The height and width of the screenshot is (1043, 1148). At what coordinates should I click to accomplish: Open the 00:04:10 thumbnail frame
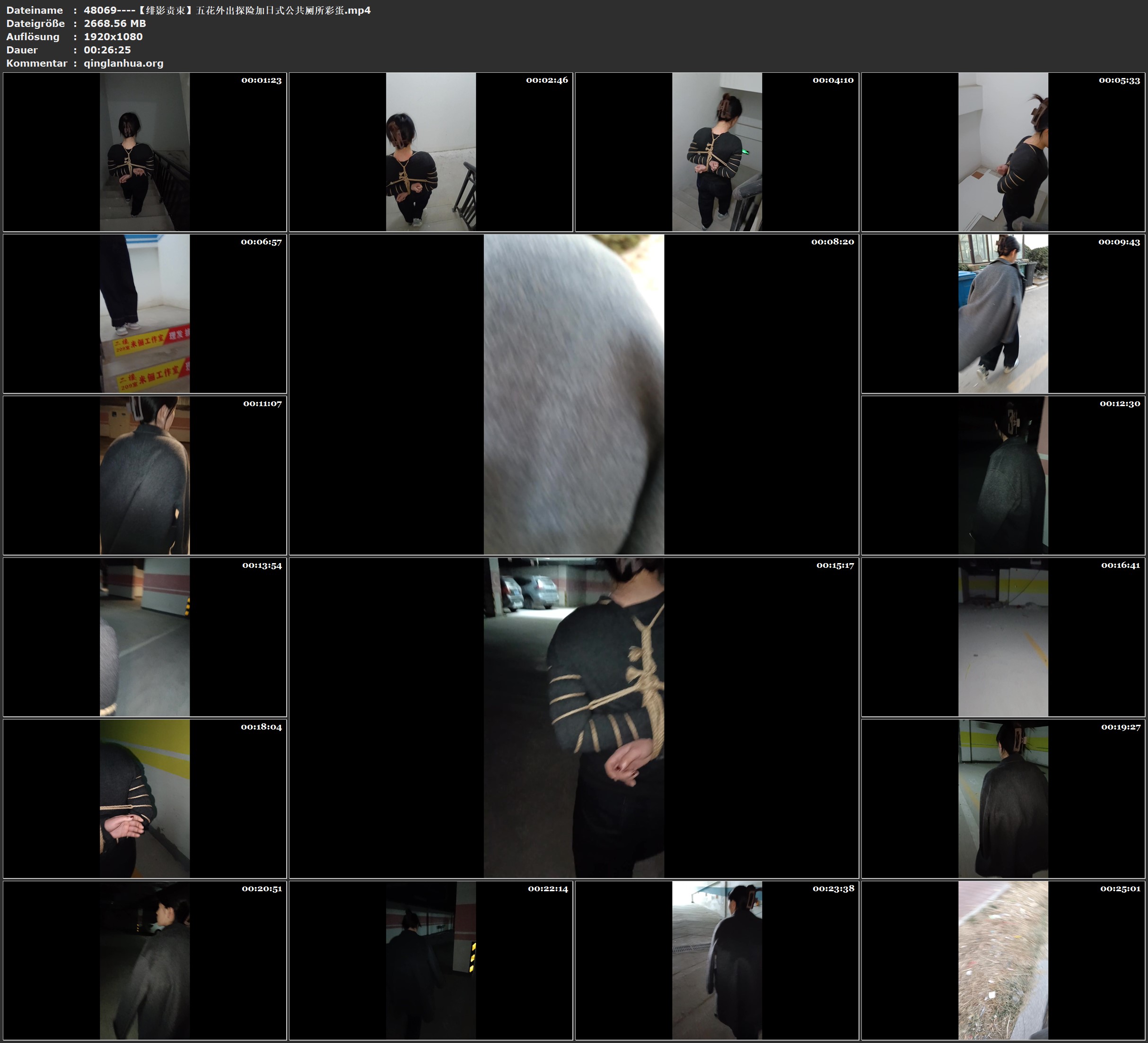[x=717, y=151]
